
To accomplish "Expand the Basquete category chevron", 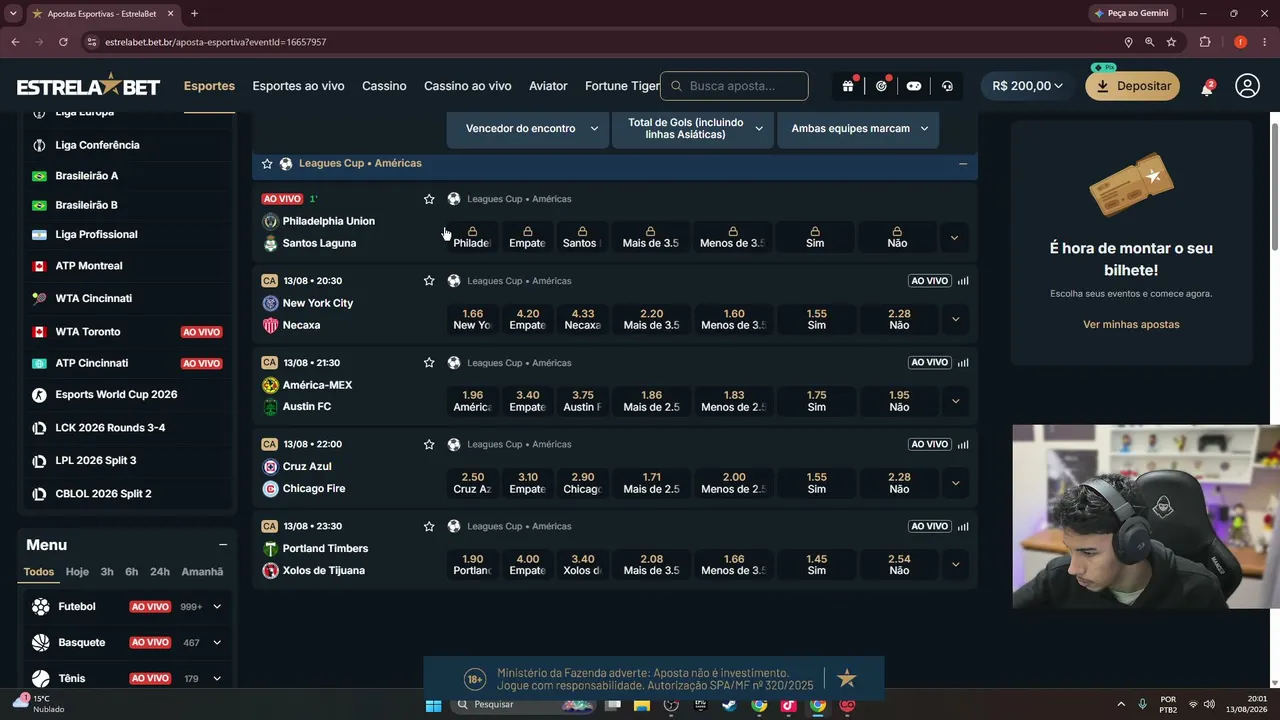I will click(x=217, y=643).
